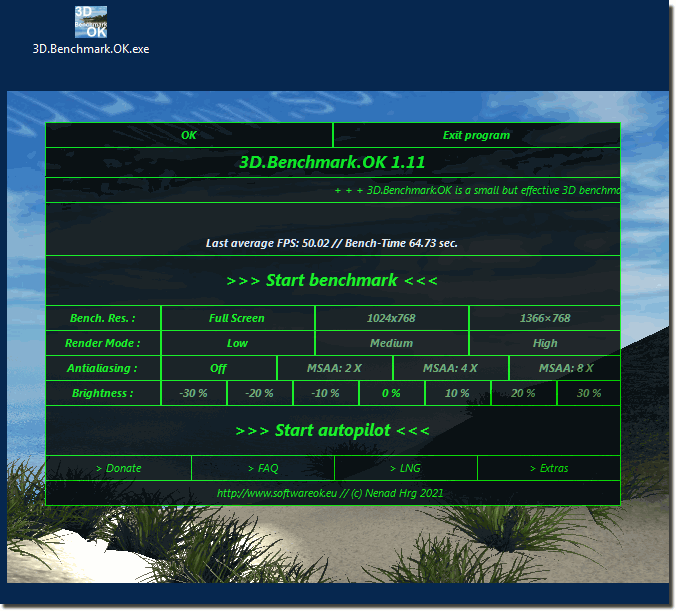The width and height of the screenshot is (676, 611).
Task: Turn antialiasing Off
Action: tap(219, 368)
